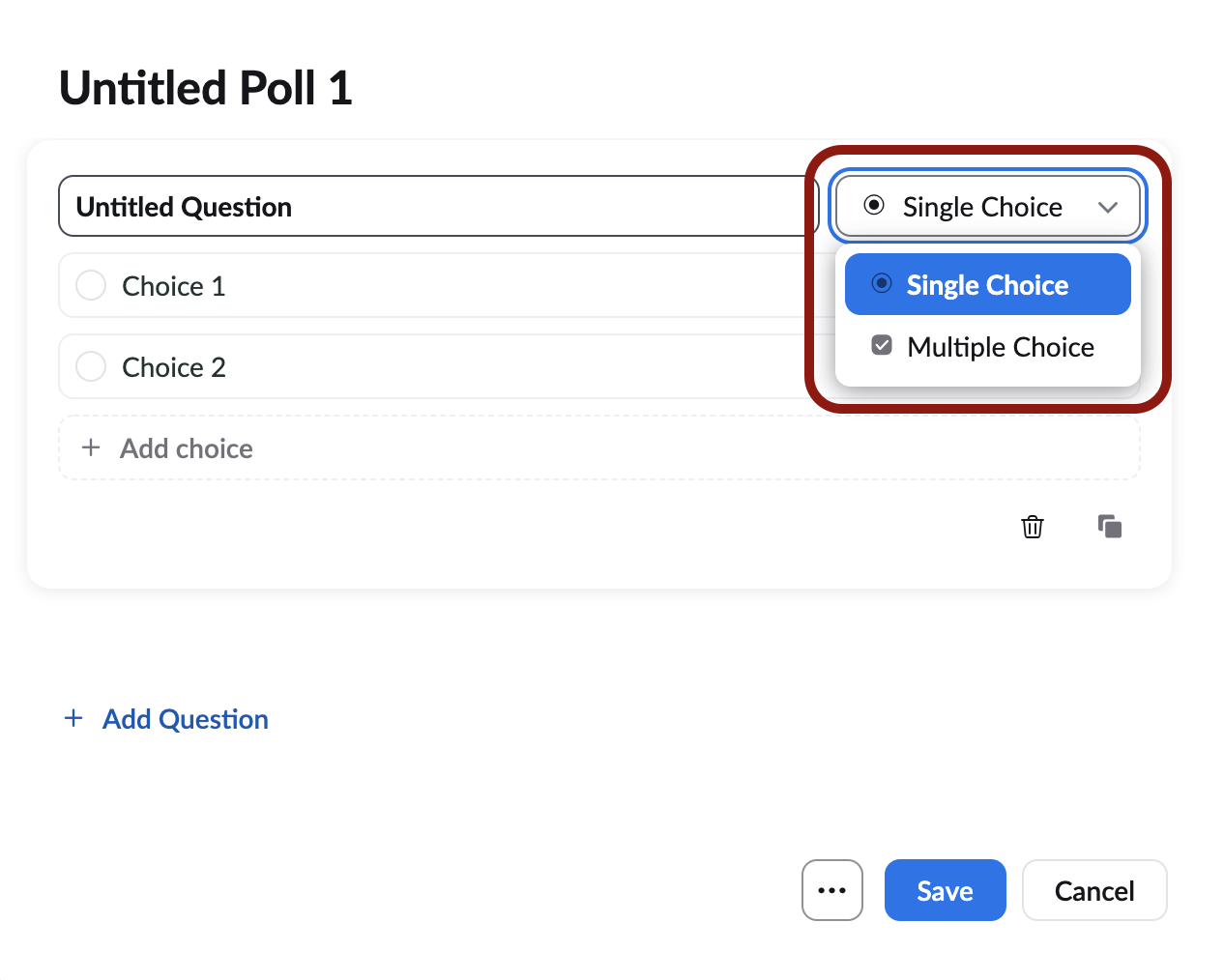Cancel poll editing

click(x=1093, y=890)
